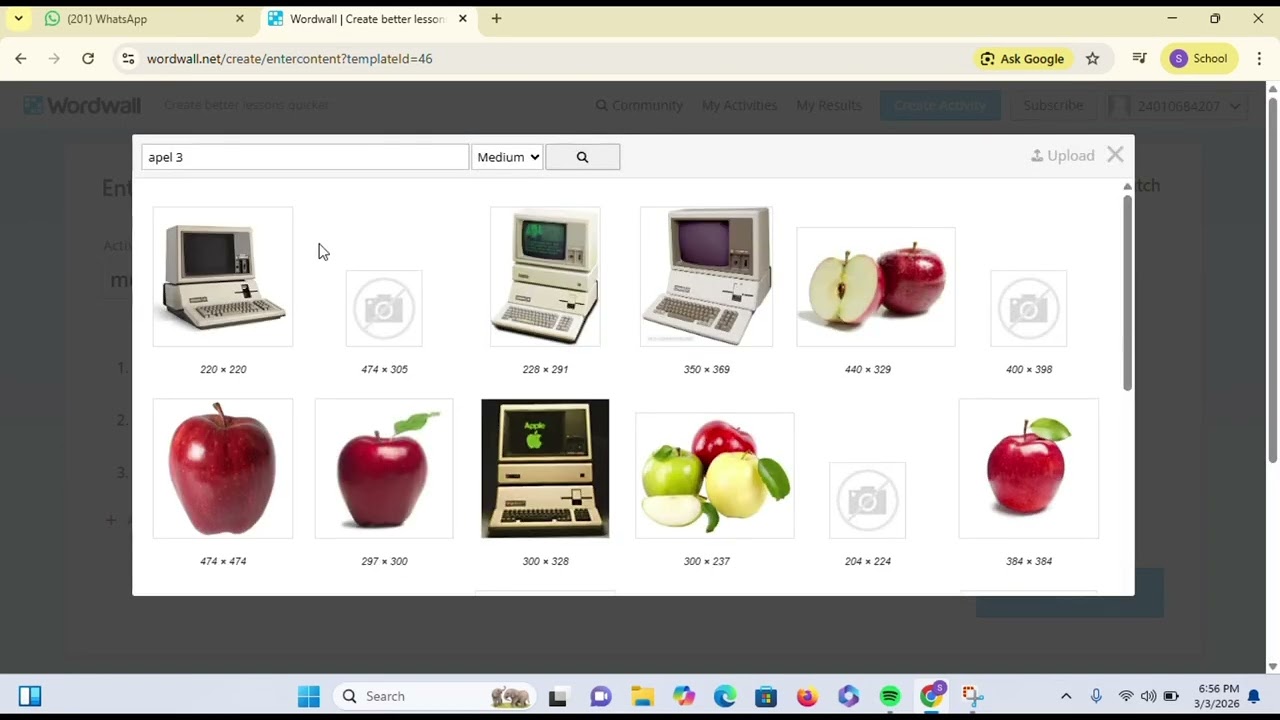Click the microphone icon in system tray
The height and width of the screenshot is (720, 1280).
[1096, 696]
